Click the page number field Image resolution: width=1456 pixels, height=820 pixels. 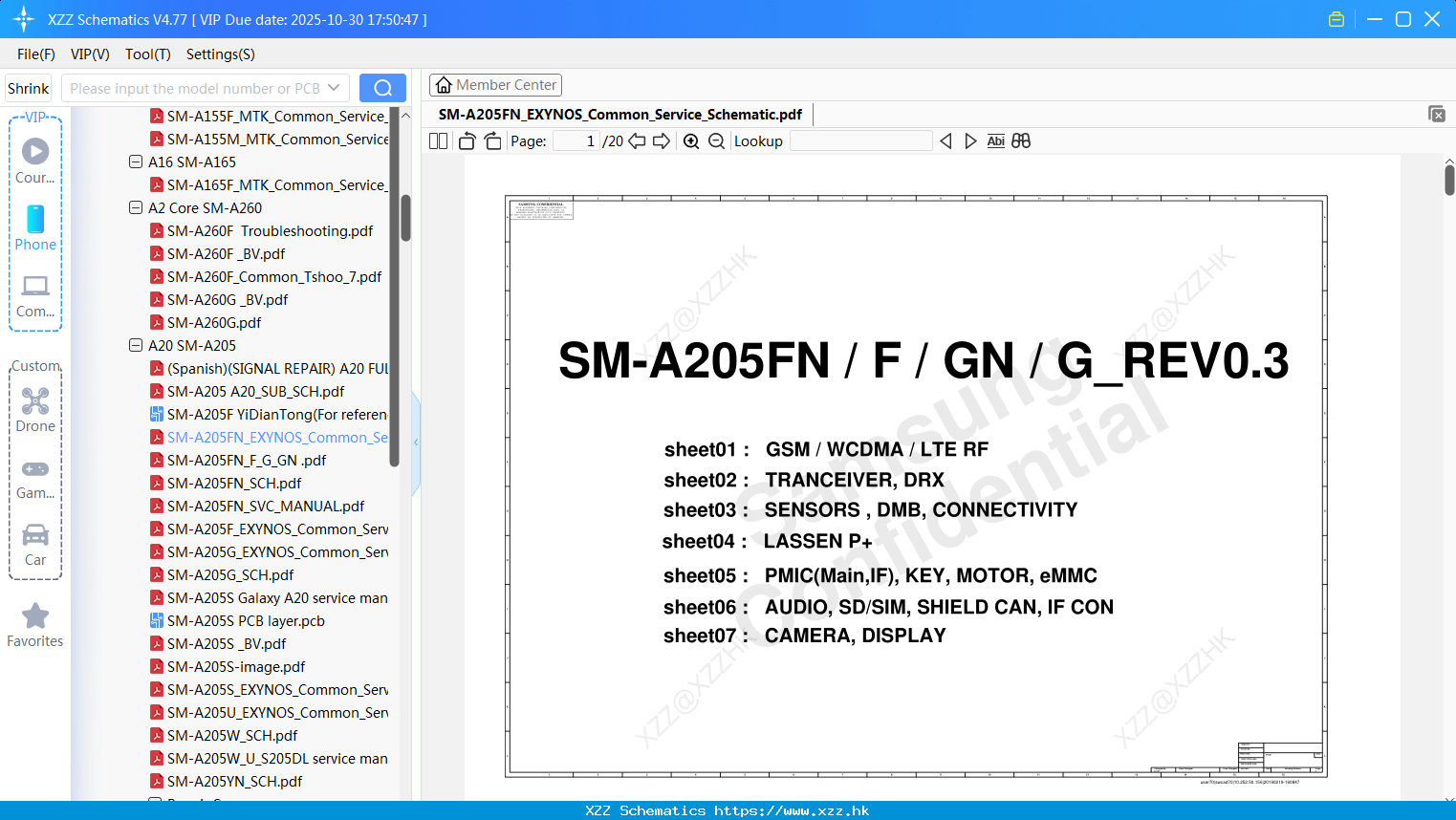576,141
